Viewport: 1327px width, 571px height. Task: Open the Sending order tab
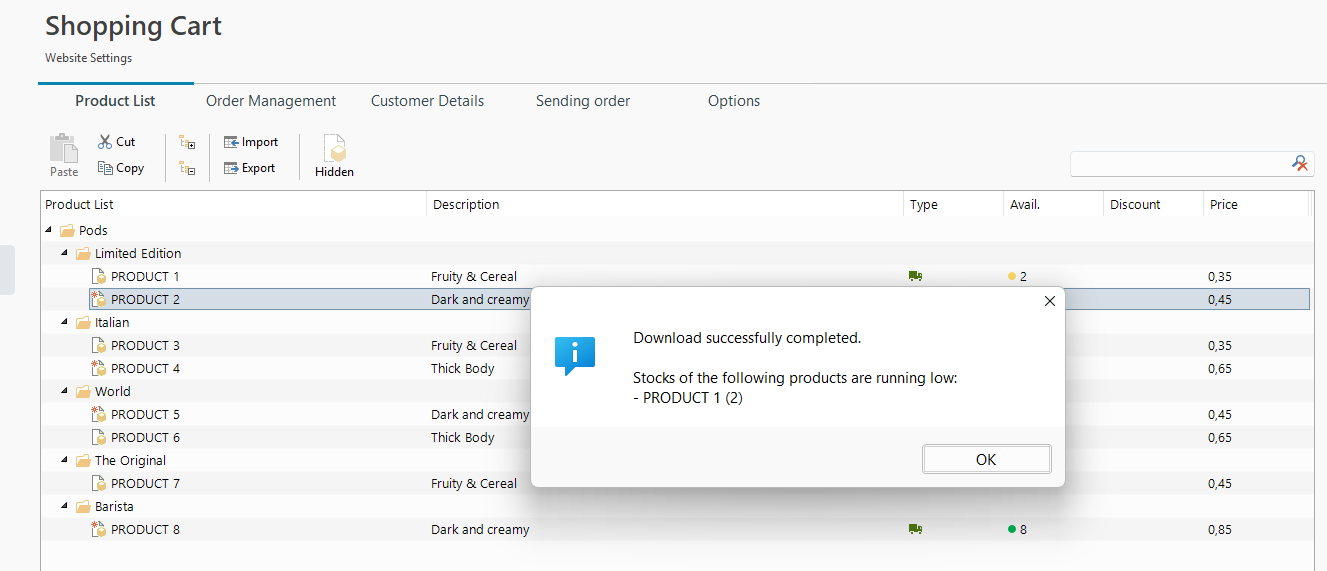click(x=583, y=101)
